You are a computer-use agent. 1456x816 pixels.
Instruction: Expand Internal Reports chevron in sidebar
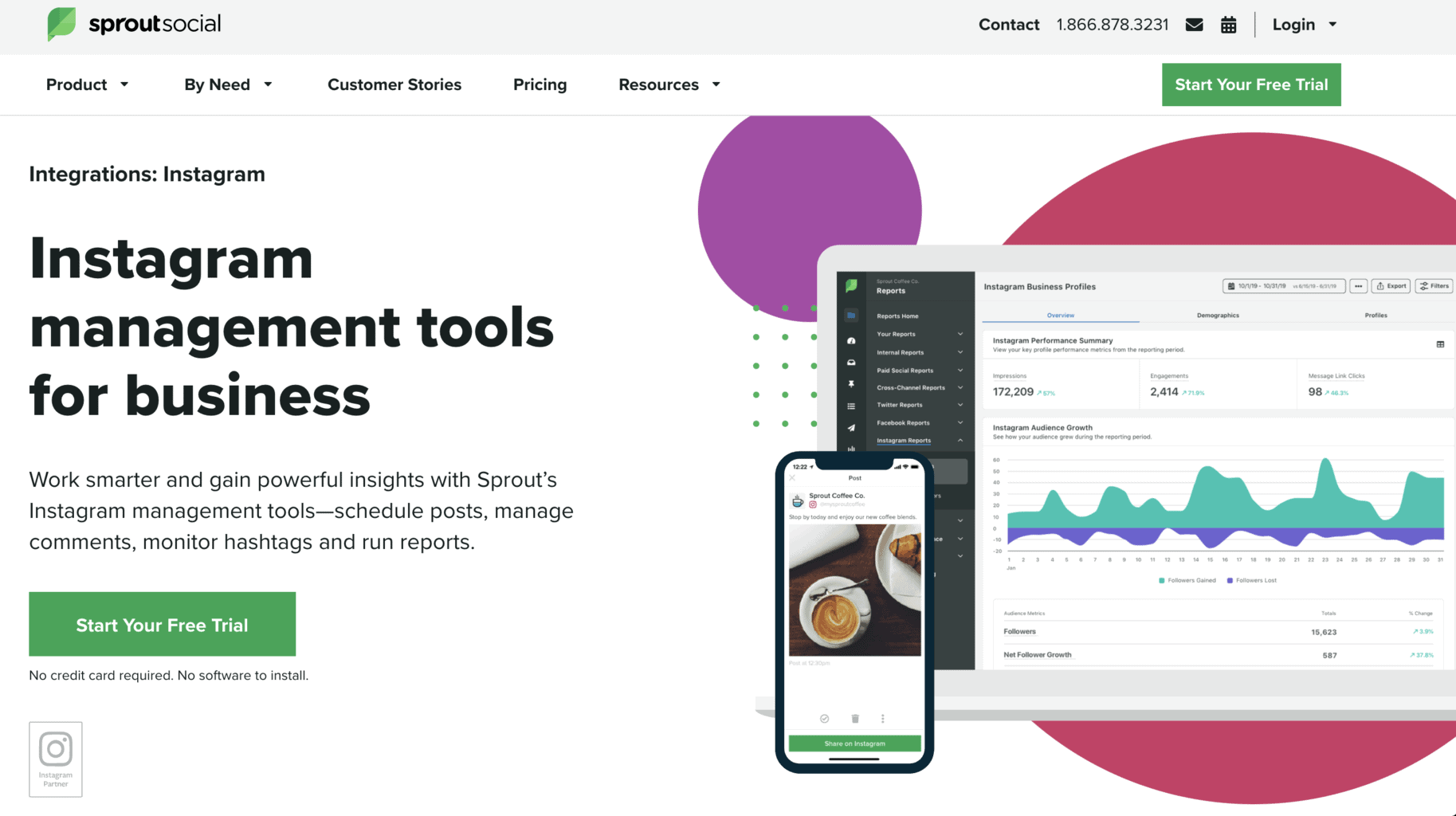coord(960,352)
